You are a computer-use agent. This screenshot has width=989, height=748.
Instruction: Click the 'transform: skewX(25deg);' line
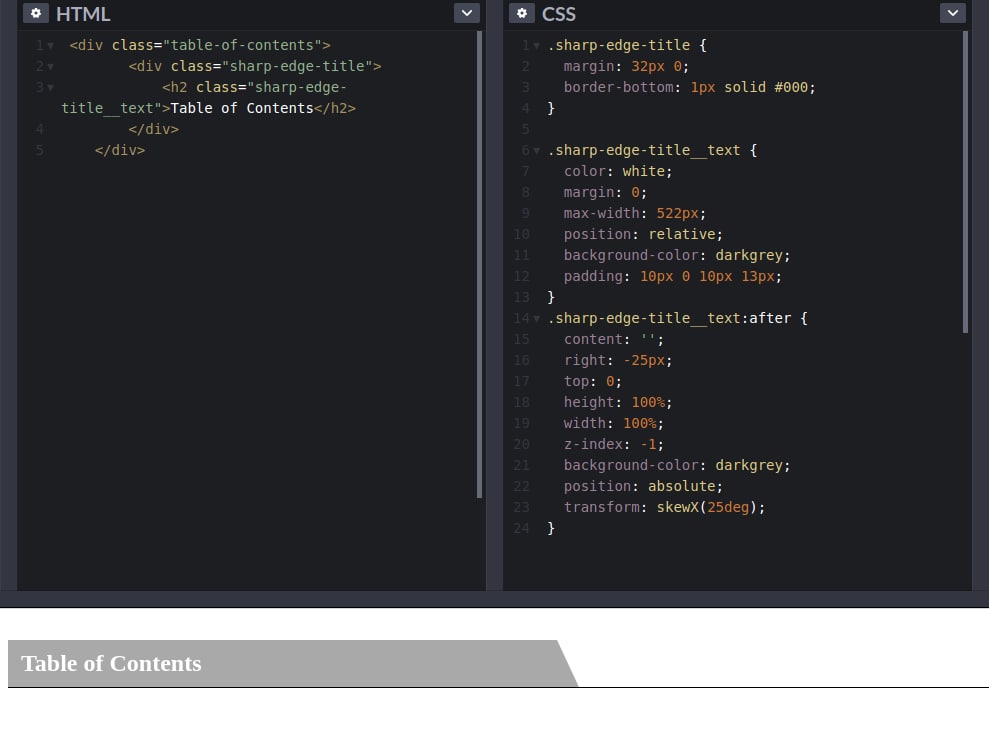664,507
